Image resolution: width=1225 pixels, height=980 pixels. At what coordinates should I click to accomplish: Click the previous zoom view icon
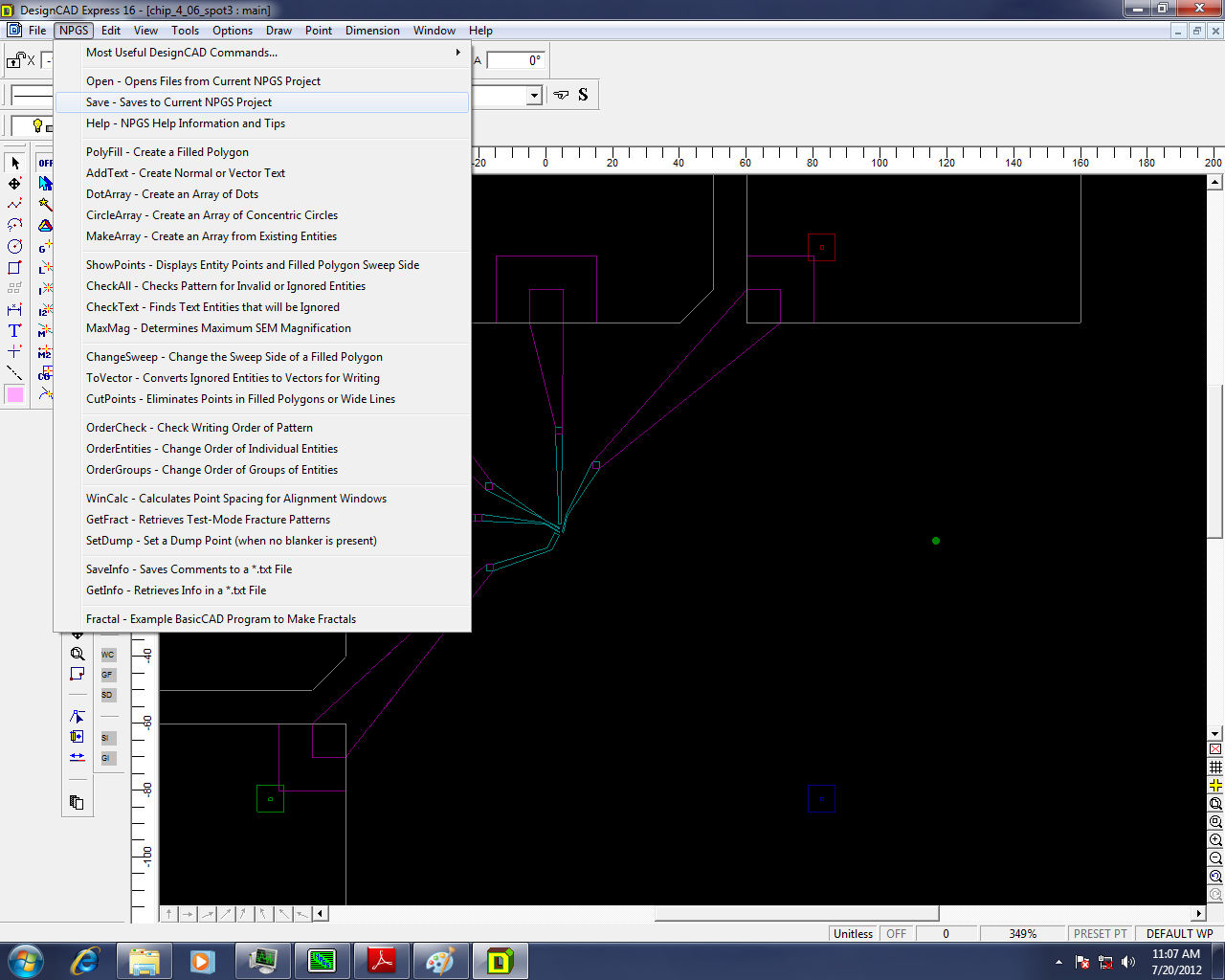pos(1215,877)
